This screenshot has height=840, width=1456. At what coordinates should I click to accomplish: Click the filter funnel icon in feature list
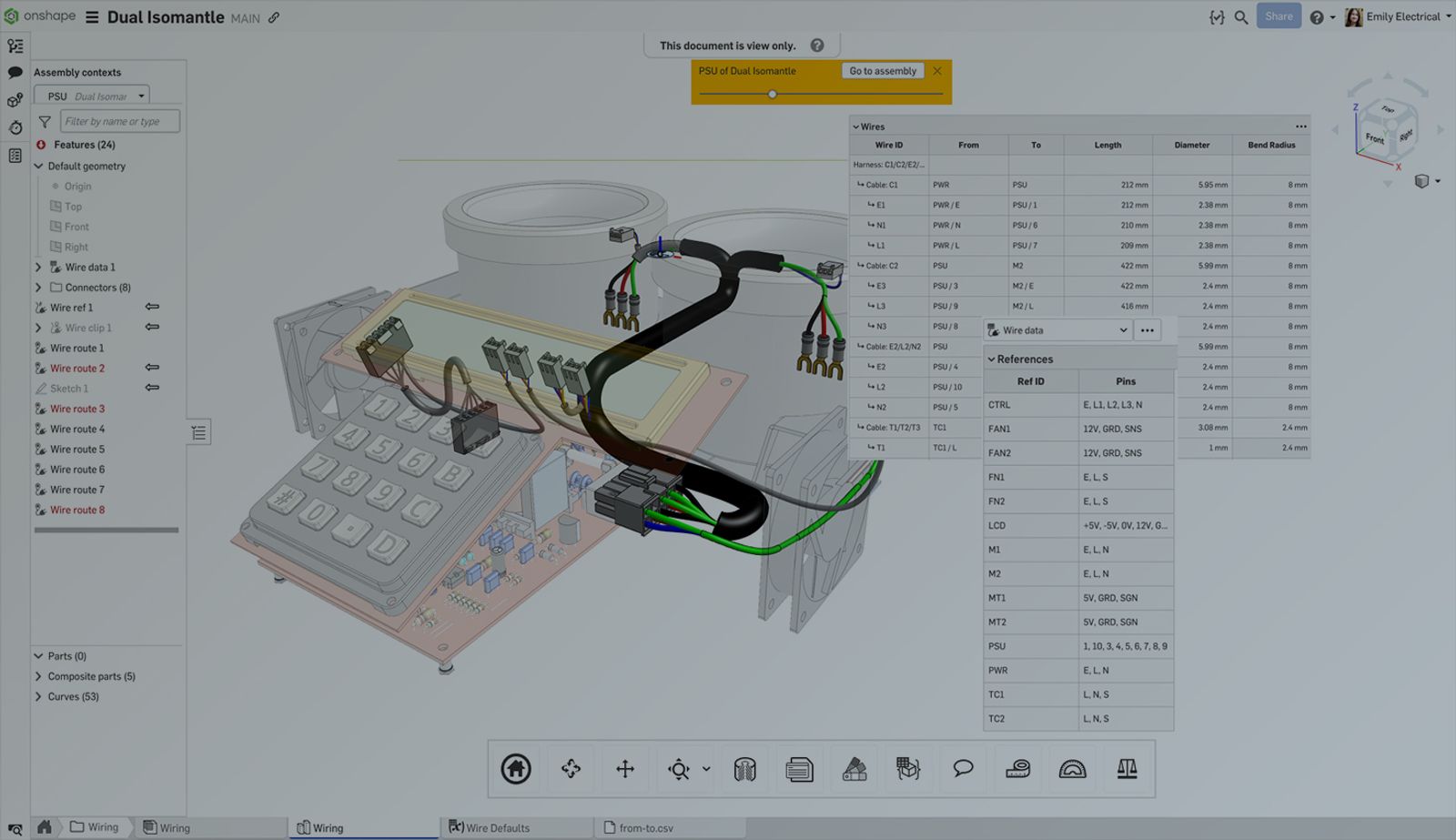pyautogui.click(x=45, y=121)
